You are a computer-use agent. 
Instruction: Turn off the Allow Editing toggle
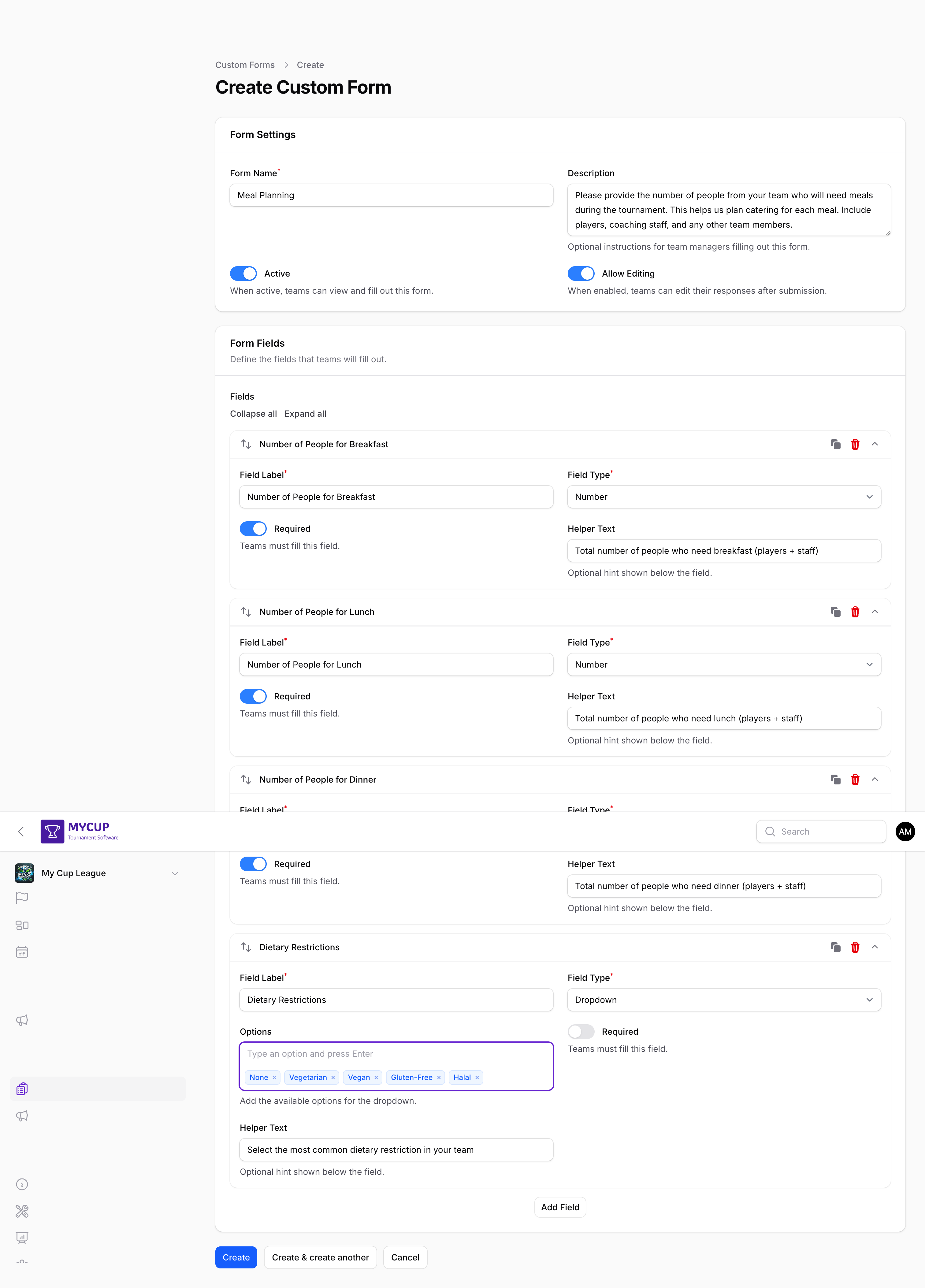pos(580,273)
